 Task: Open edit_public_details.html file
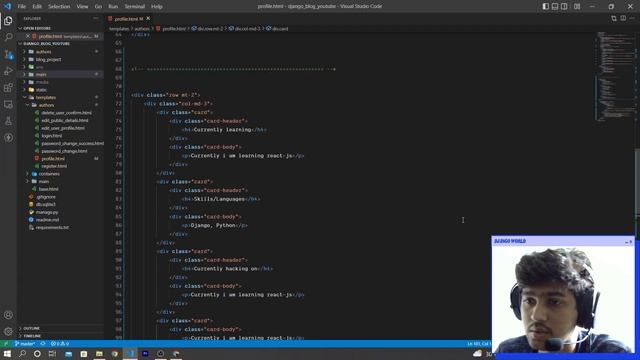tap(64, 120)
